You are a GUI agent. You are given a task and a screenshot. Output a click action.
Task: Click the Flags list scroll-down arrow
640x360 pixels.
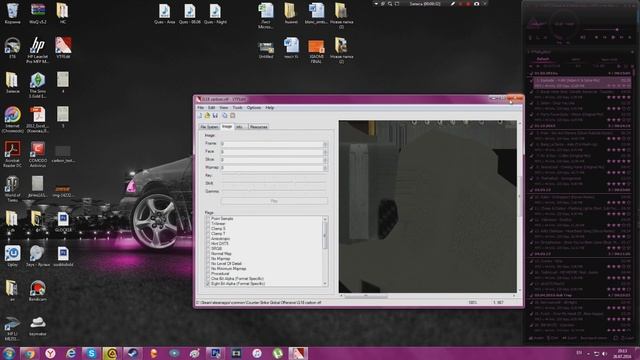coord(325,283)
